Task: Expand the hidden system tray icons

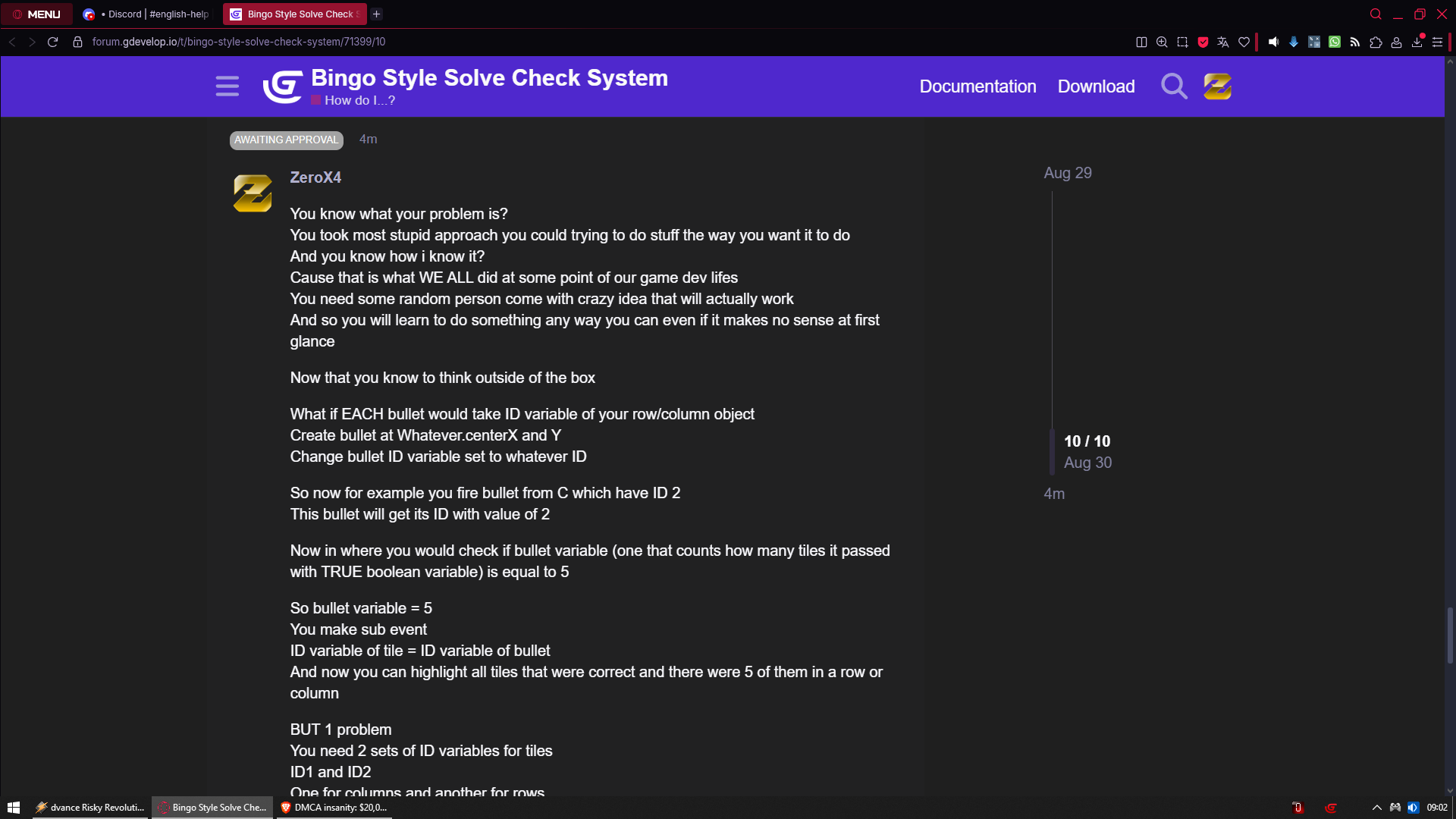Action: [x=1376, y=808]
